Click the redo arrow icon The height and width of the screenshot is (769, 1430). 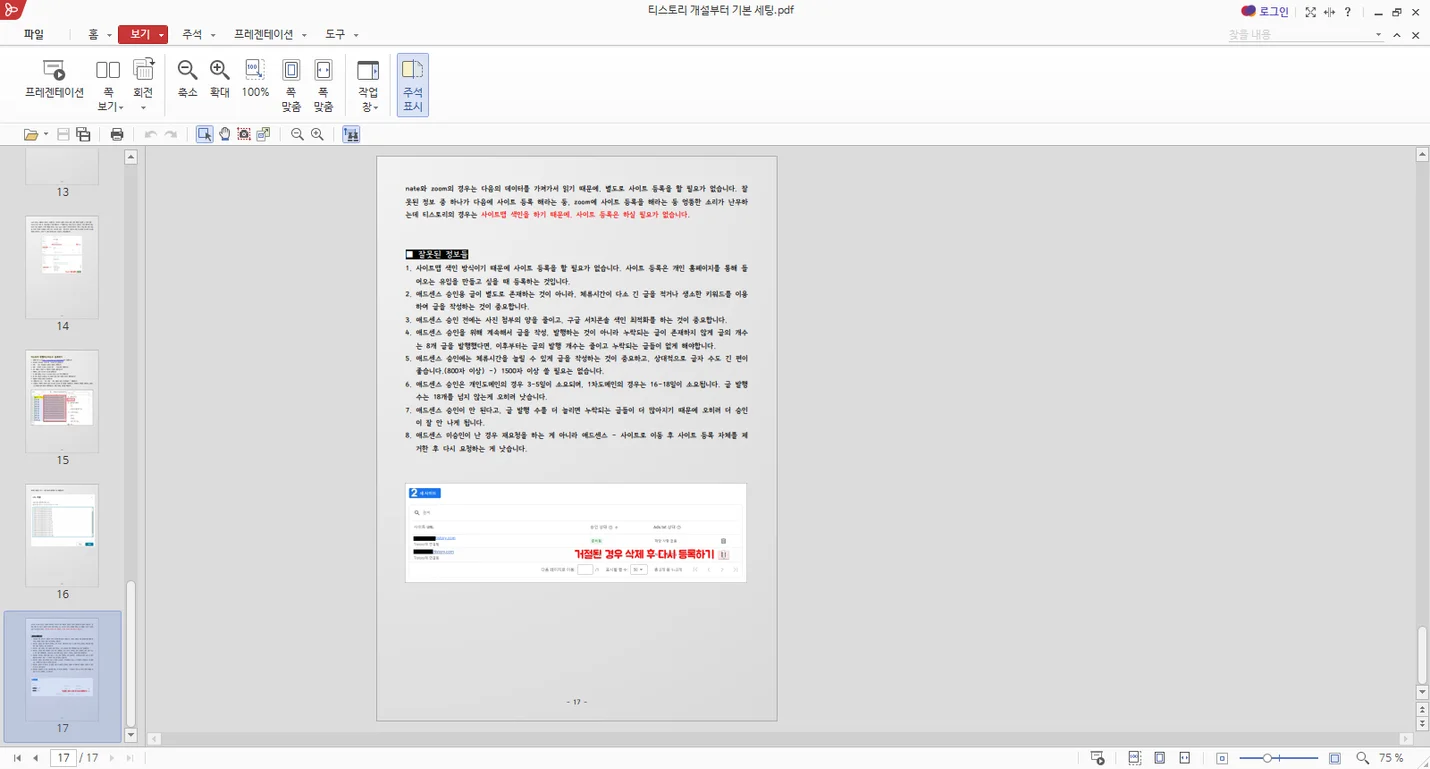coord(171,134)
